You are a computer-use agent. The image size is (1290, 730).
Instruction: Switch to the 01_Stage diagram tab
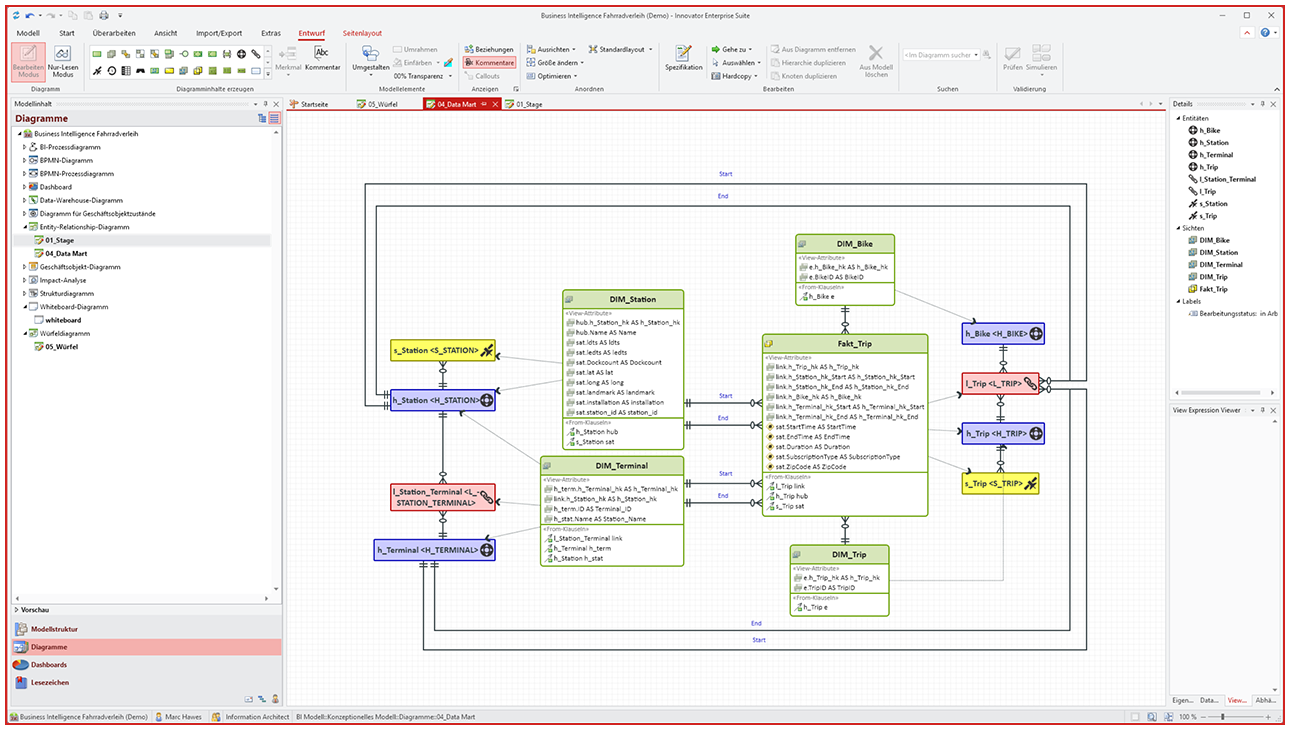click(527, 103)
